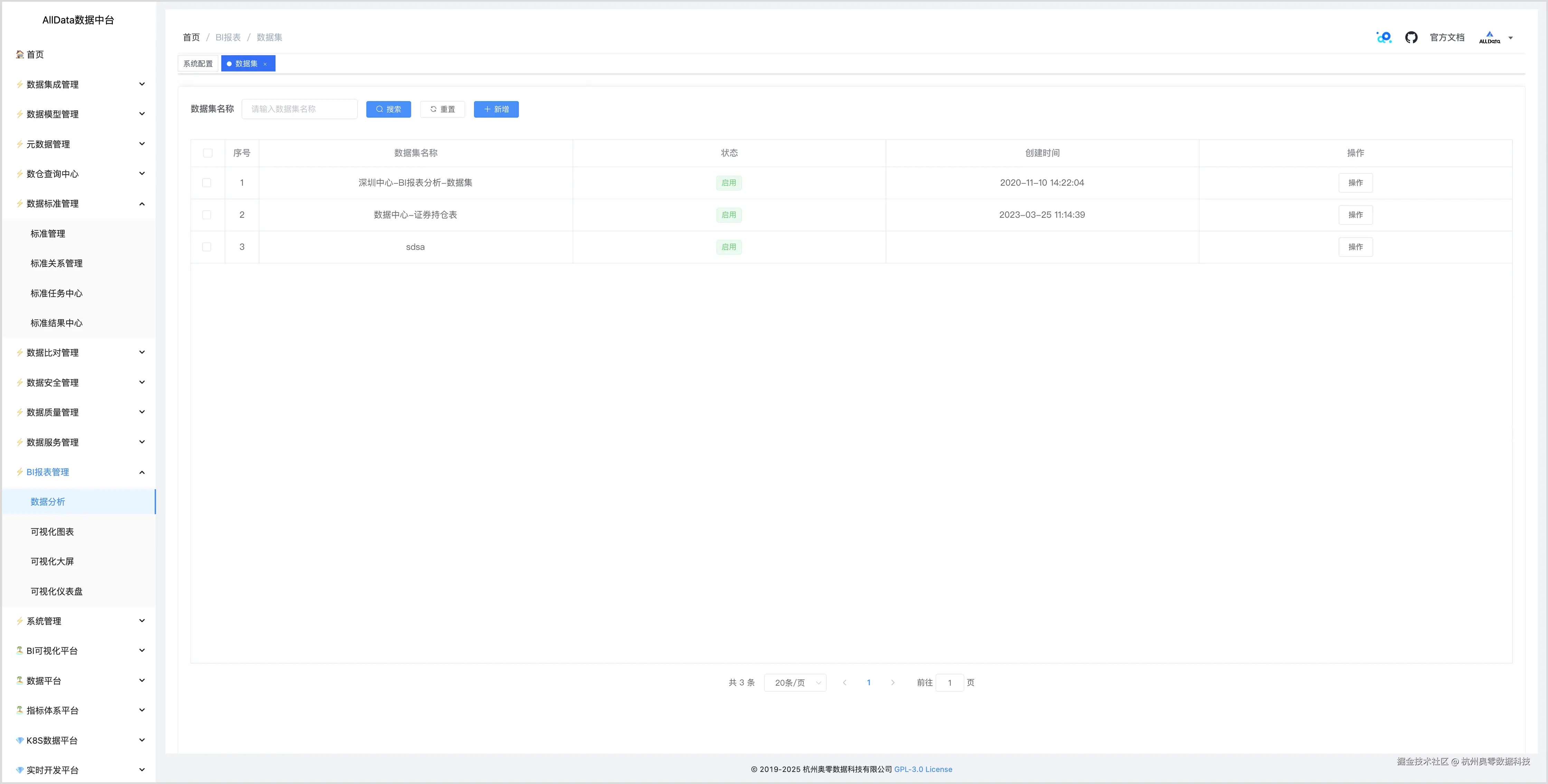This screenshot has height=784, width=1548.
Task: Expand the 元数据管理 menu chevron
Action: pyautogui.click(x=142, y=144)
